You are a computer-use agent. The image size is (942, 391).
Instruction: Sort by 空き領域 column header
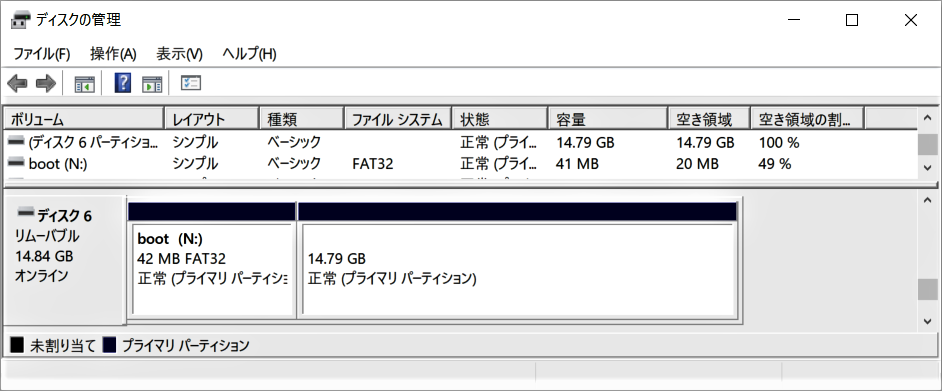coord(709,119)
